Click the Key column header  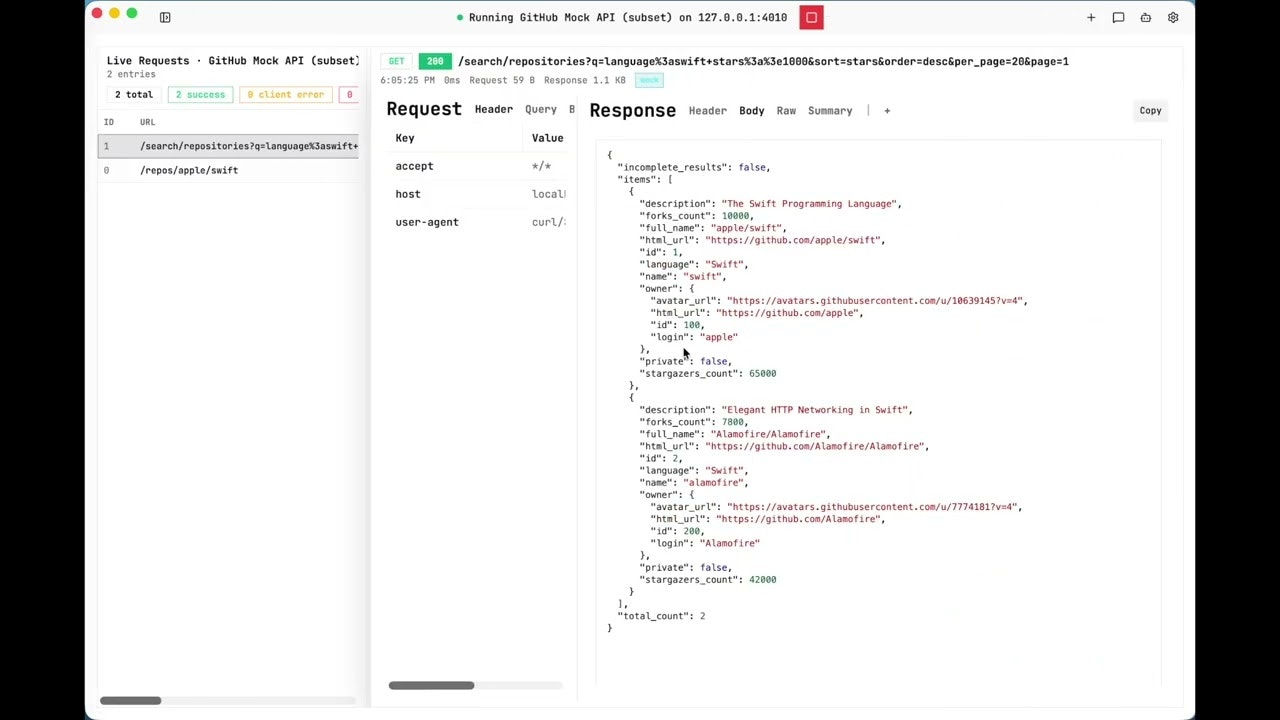coord(405,138)
